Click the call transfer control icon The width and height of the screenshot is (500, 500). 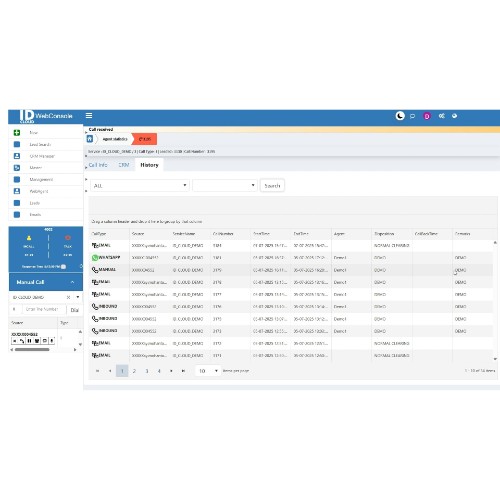(x=22, y=341)
